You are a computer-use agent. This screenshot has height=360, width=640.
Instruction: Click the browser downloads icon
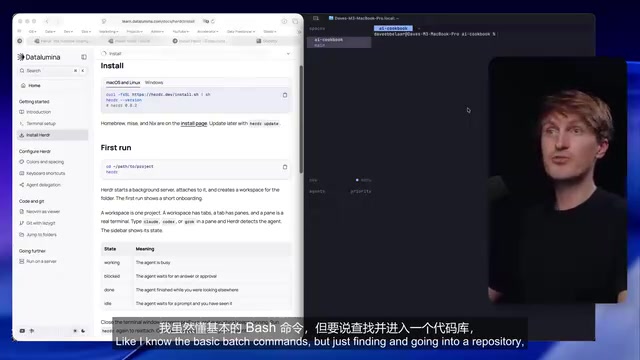coord(284,21)
